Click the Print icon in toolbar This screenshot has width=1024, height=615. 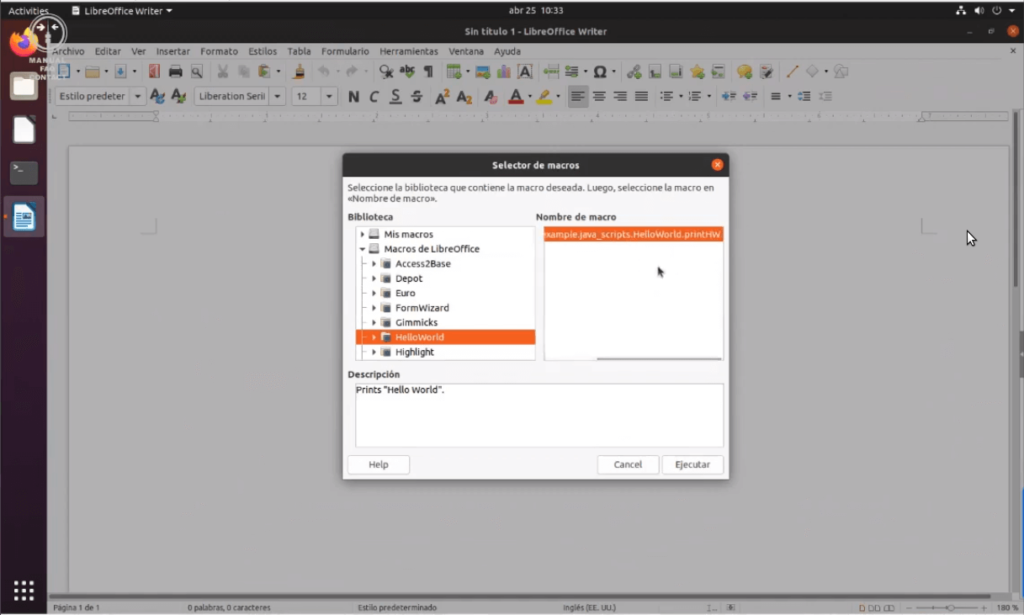pyautogui.click(x=176, y=72)
